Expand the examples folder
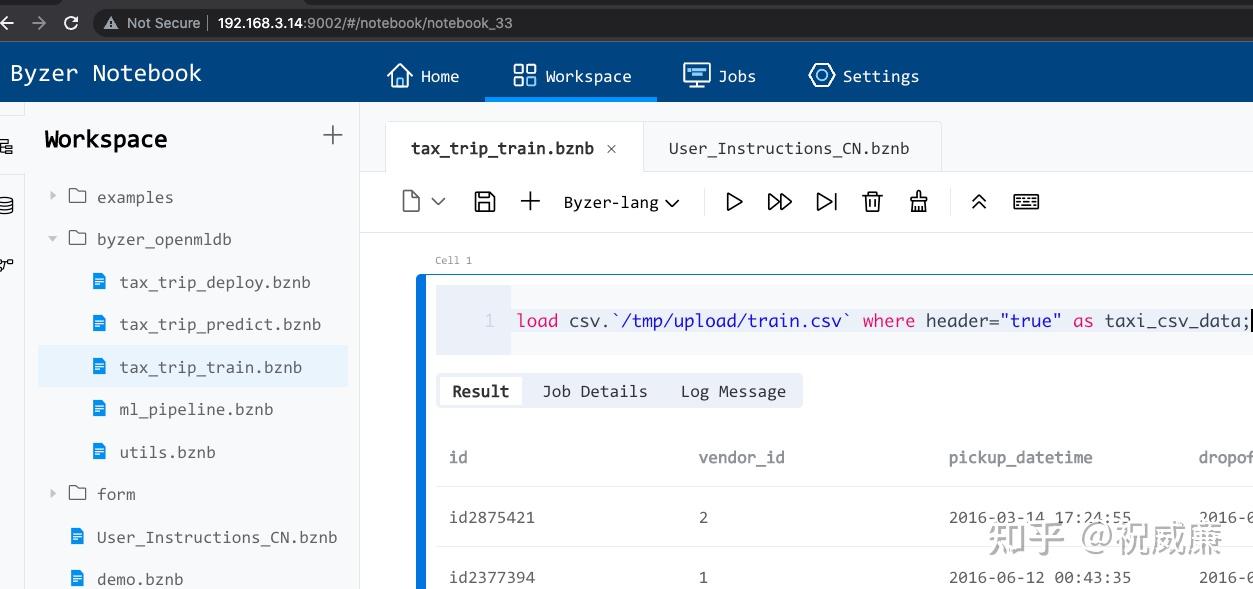This screenshot has height=589, width=1253. pos(53,196)
